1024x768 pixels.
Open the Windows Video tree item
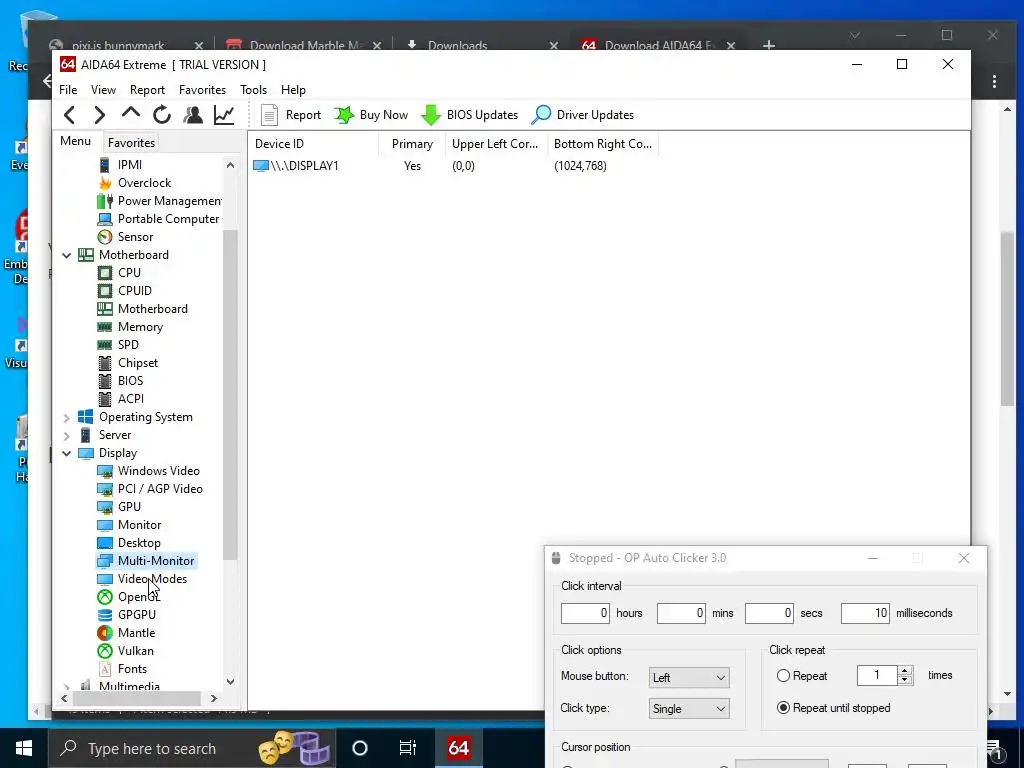tap(149, 470)
